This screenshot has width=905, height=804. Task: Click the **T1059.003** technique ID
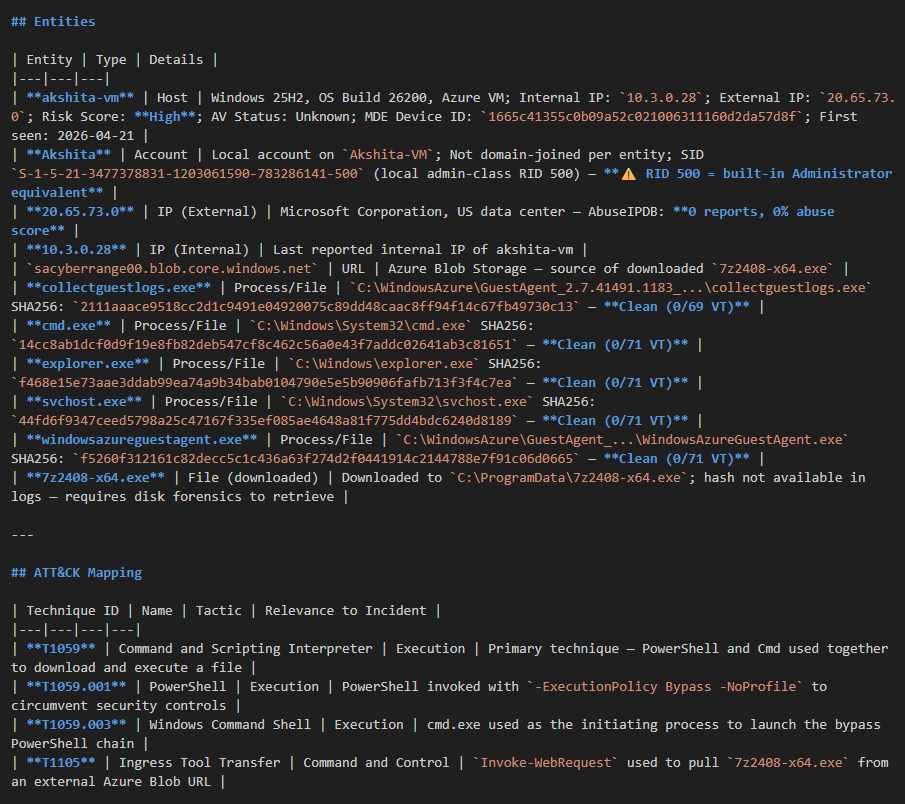tap(76, 726)
